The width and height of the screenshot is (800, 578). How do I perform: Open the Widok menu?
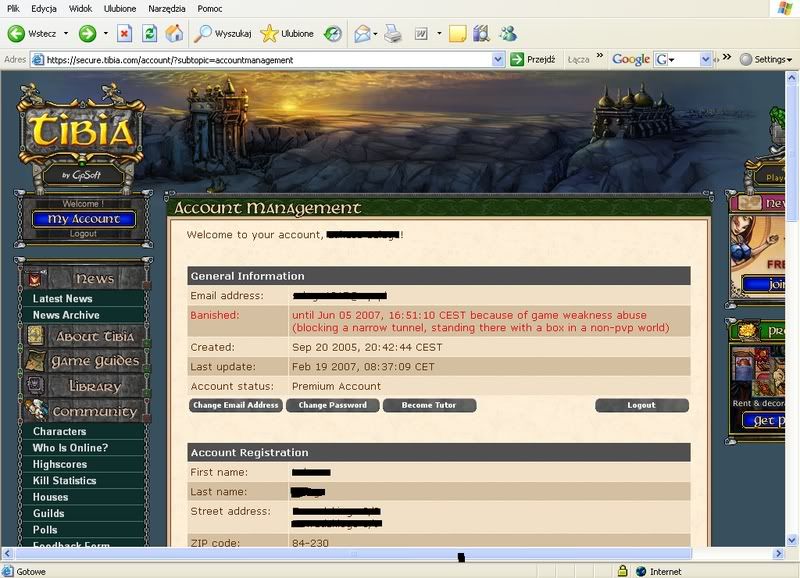click(x=80, y=9)
